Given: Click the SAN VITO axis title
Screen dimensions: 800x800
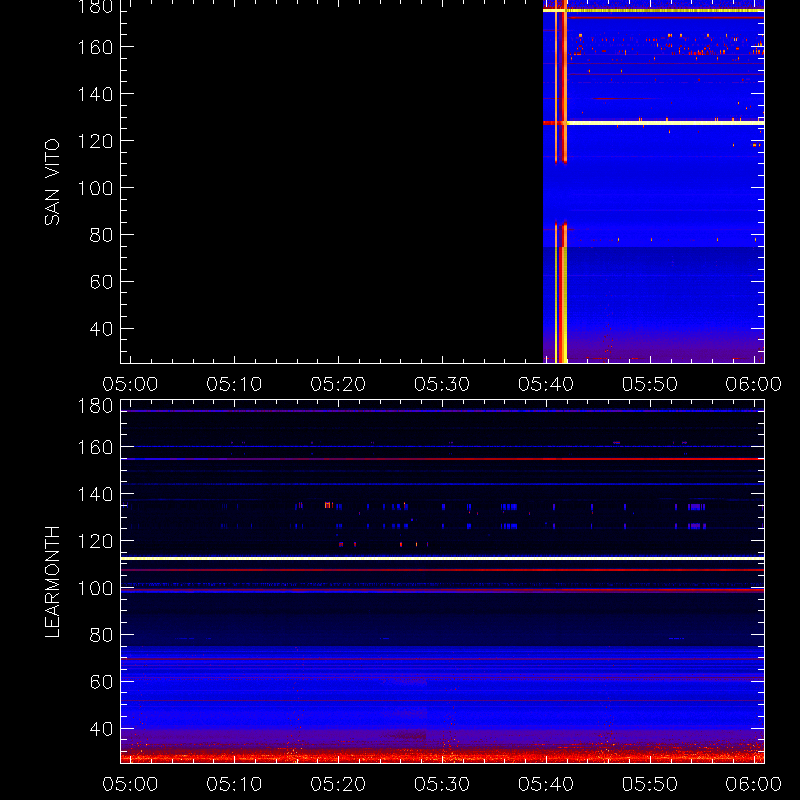Looking at the screenshot, I should tap(52, 182).
